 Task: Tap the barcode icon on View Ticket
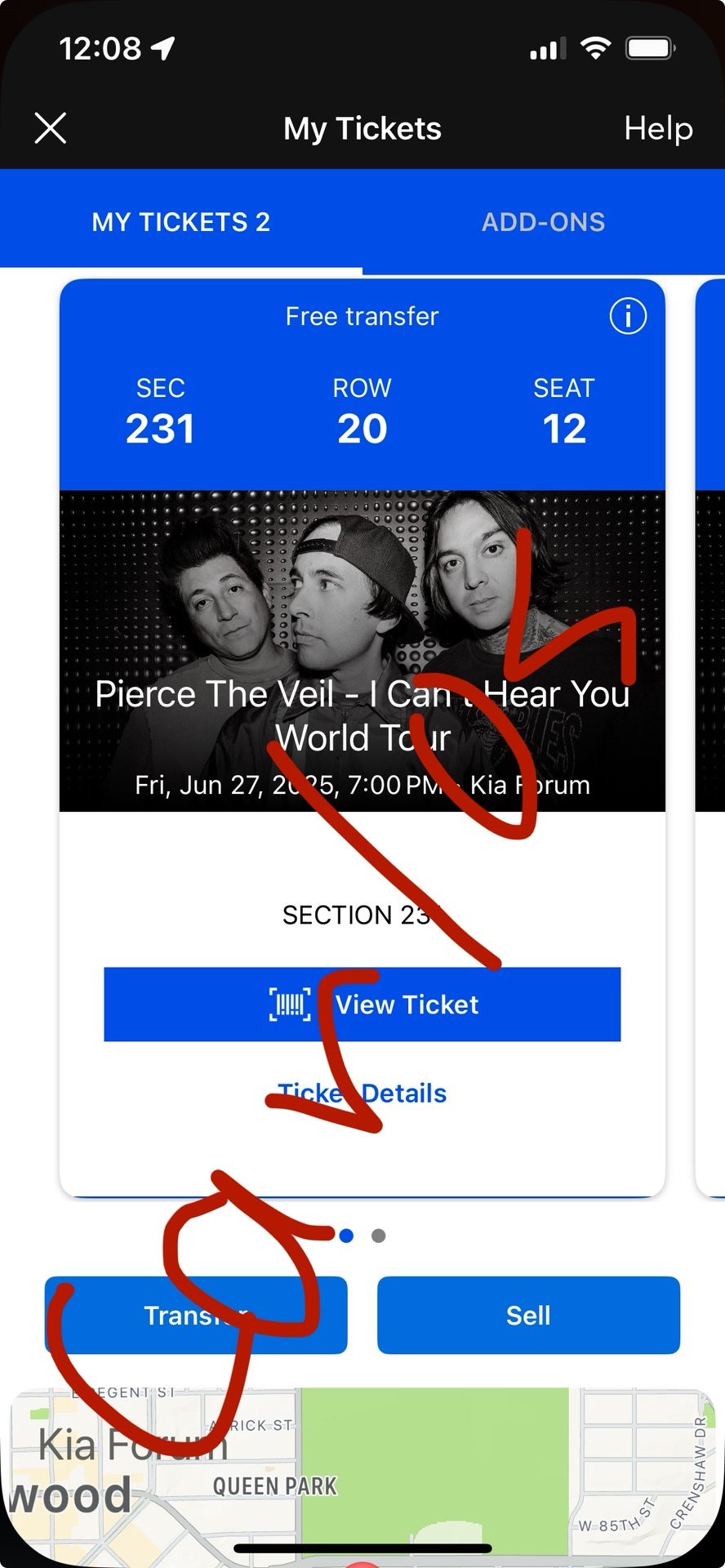click(290, 1004)
